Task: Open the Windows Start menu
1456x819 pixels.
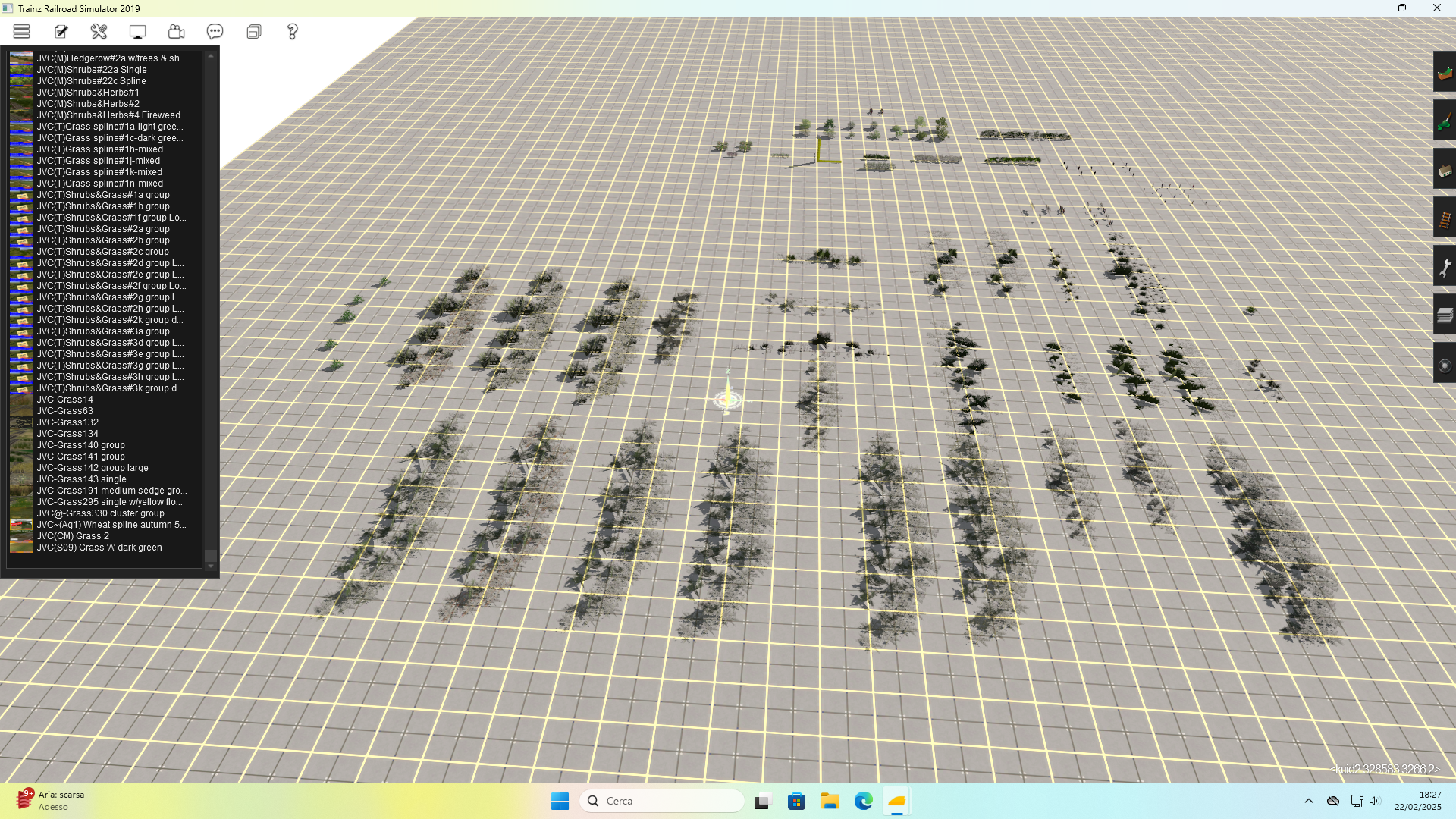Action: point(560,801)
